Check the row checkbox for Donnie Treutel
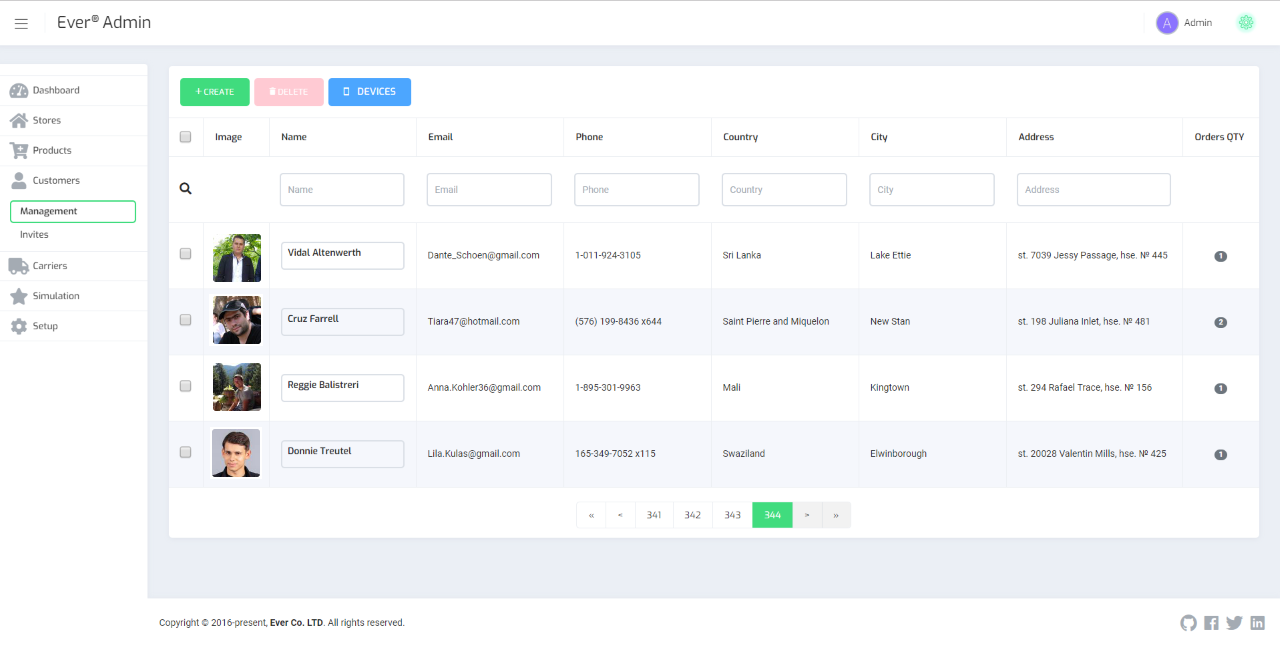Viewport: 1280px width, 648px height. pyautogui.click(x=185, y=452)
